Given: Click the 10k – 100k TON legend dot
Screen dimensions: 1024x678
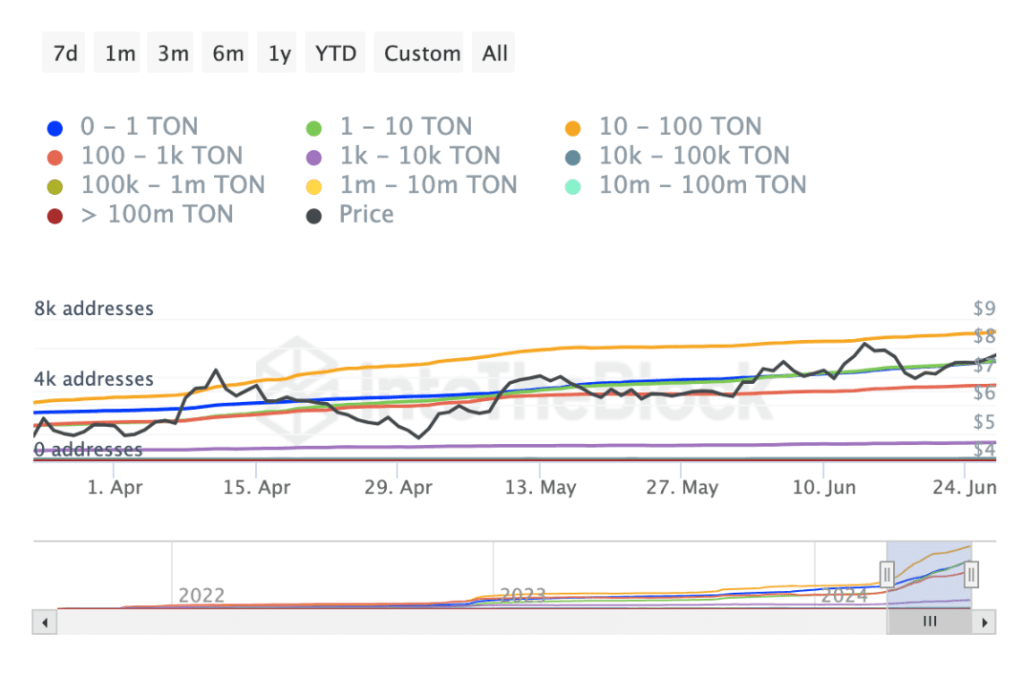Looking at the screenshot, I should tap(573, 157).
